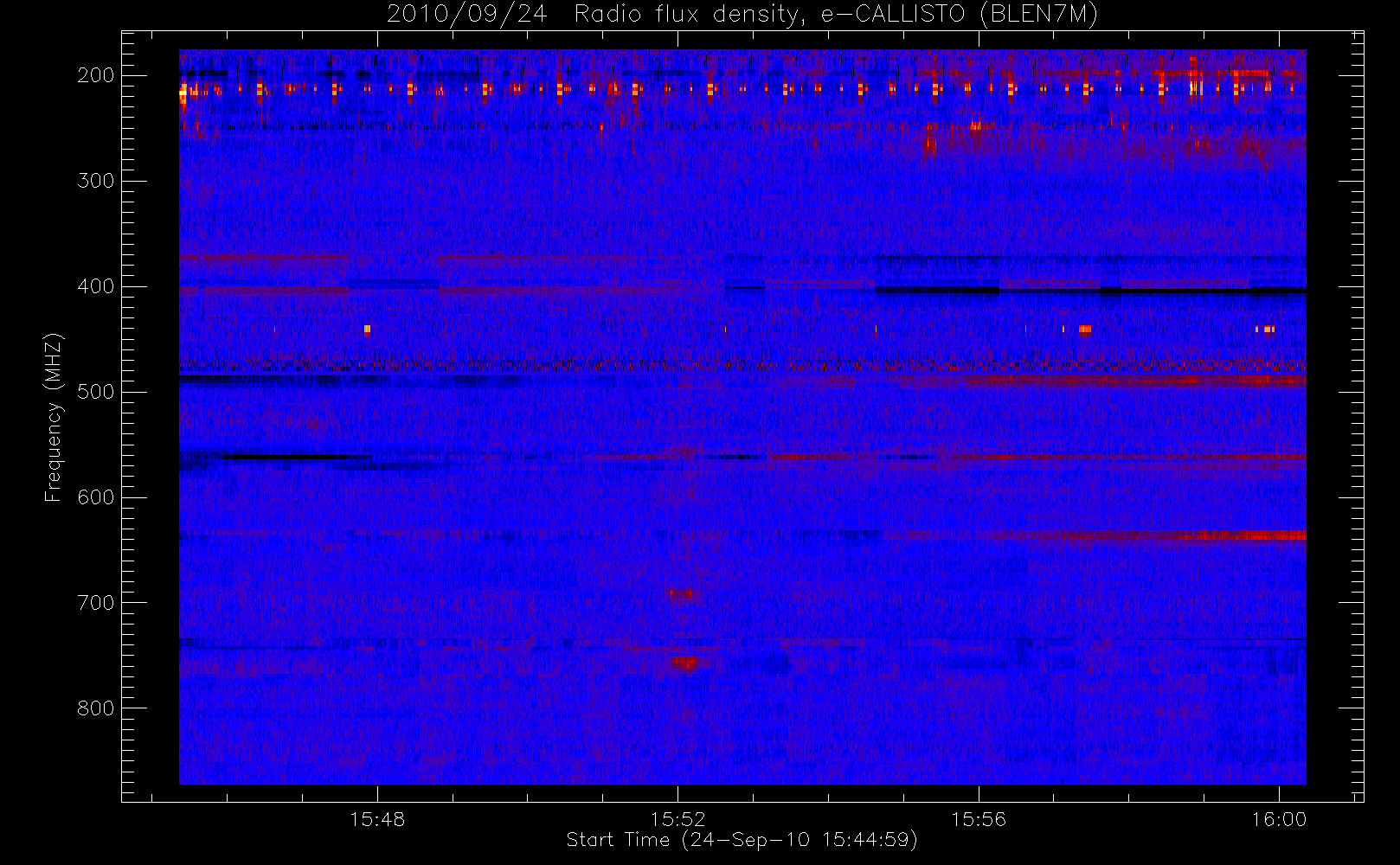The image size is (1400, 865).
Task: Click the 'Start Time (24-Sep-10 15:44:59)' label
Action: pos(742,840)
